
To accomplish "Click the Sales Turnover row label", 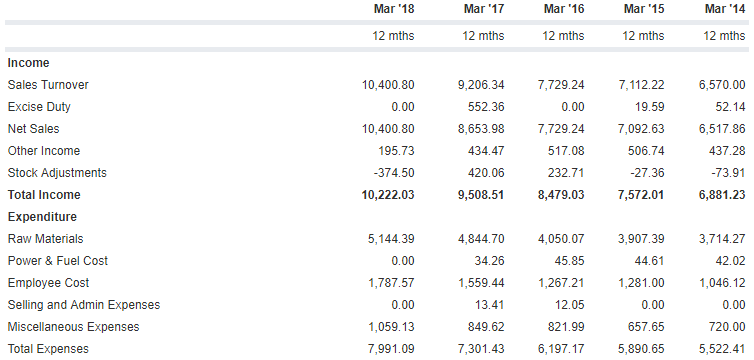I will [48, 85].
